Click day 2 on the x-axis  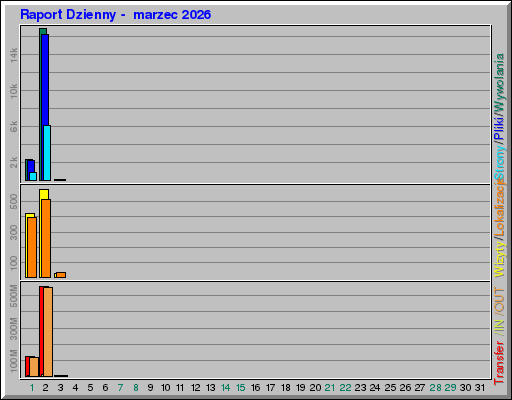pyautogui.click(x=46, y=388)
